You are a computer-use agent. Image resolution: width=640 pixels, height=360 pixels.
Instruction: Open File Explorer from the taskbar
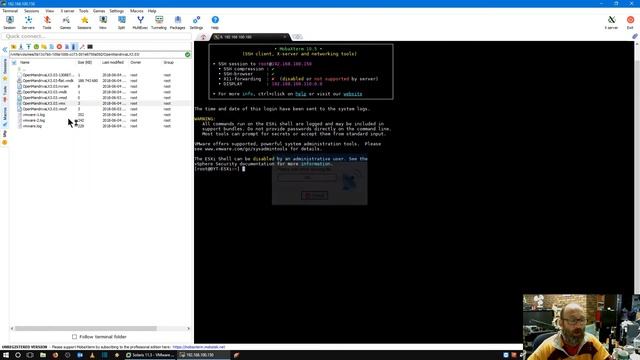pyautogui.click(x=43, y=355)
